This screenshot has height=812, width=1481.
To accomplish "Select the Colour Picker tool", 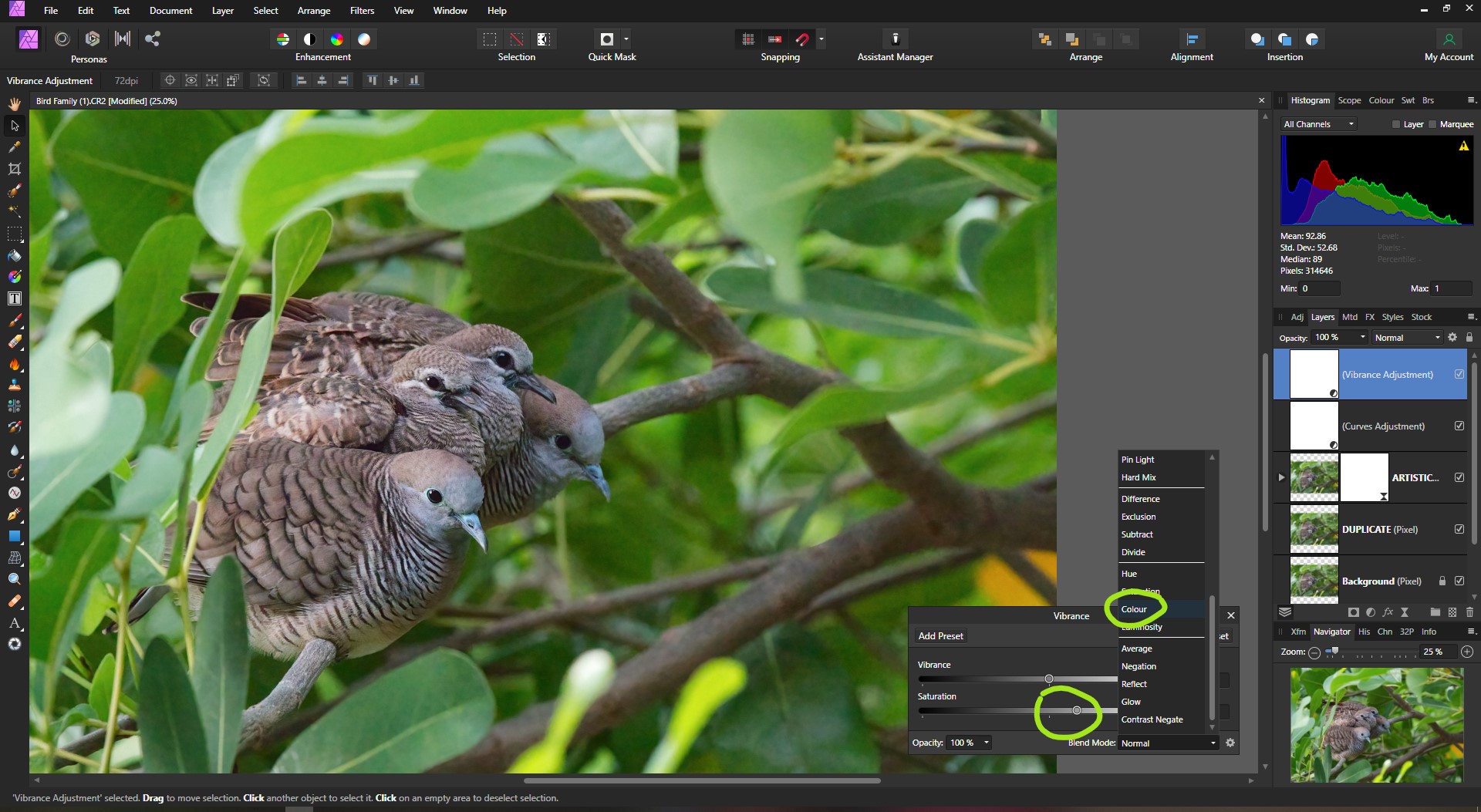I will pyautogui.click(x=14, y=147).
